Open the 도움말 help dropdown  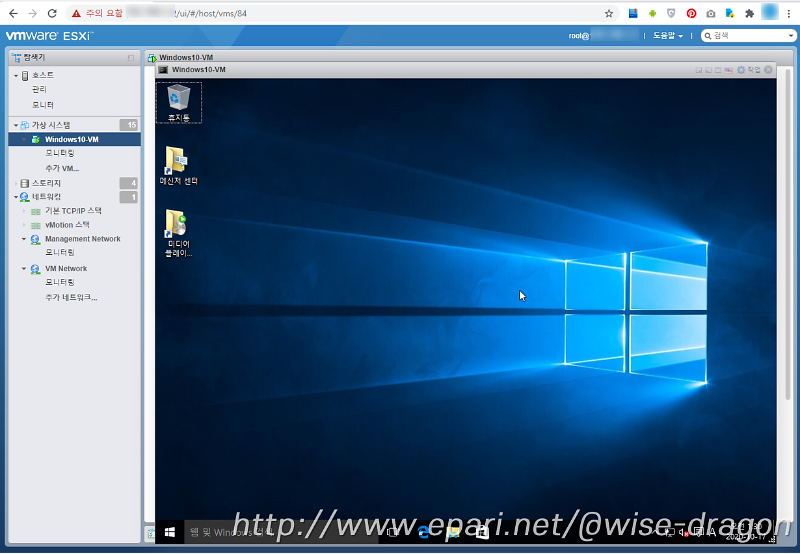tap(668, 36)
